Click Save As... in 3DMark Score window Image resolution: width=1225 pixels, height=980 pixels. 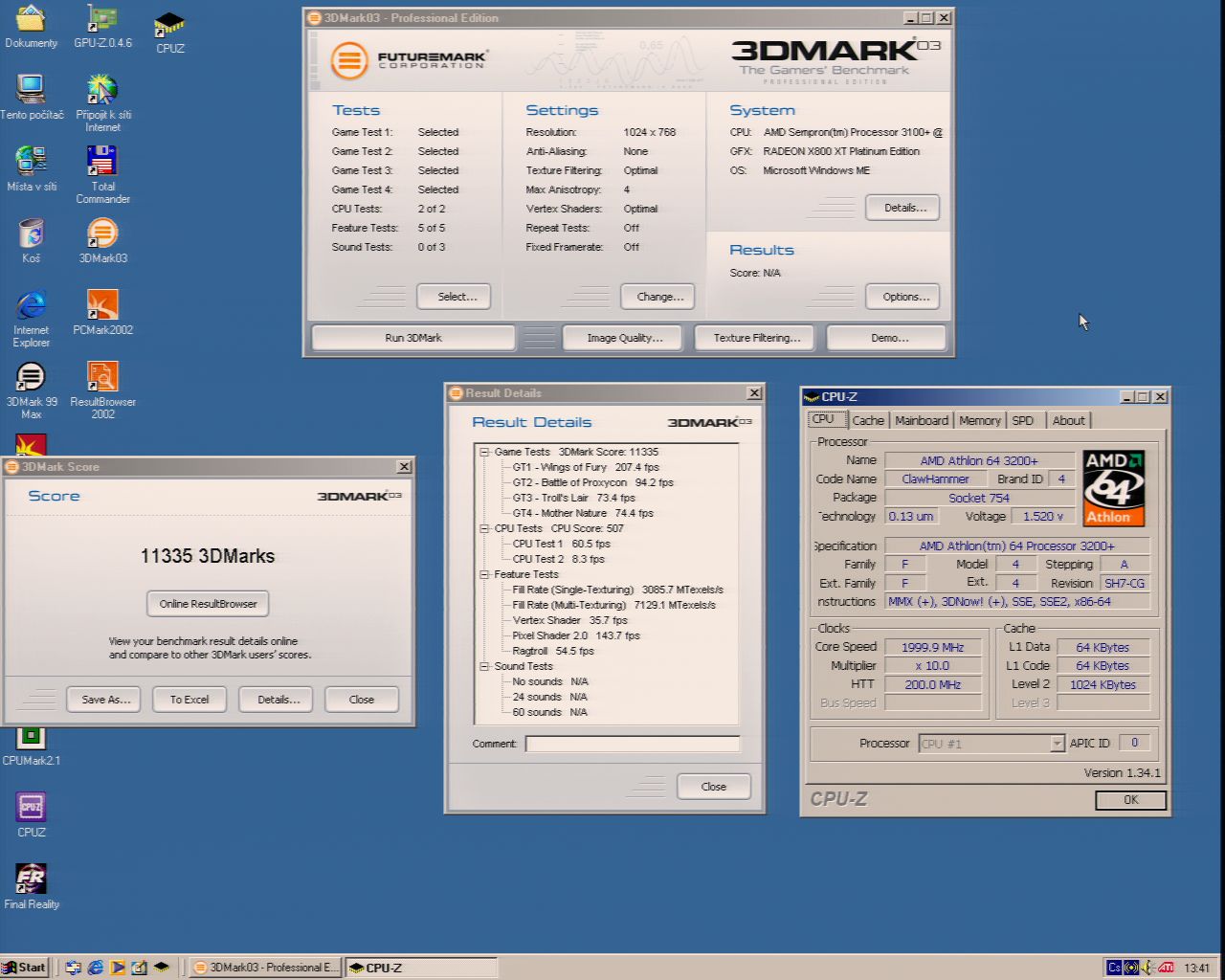tap(105, 700)
